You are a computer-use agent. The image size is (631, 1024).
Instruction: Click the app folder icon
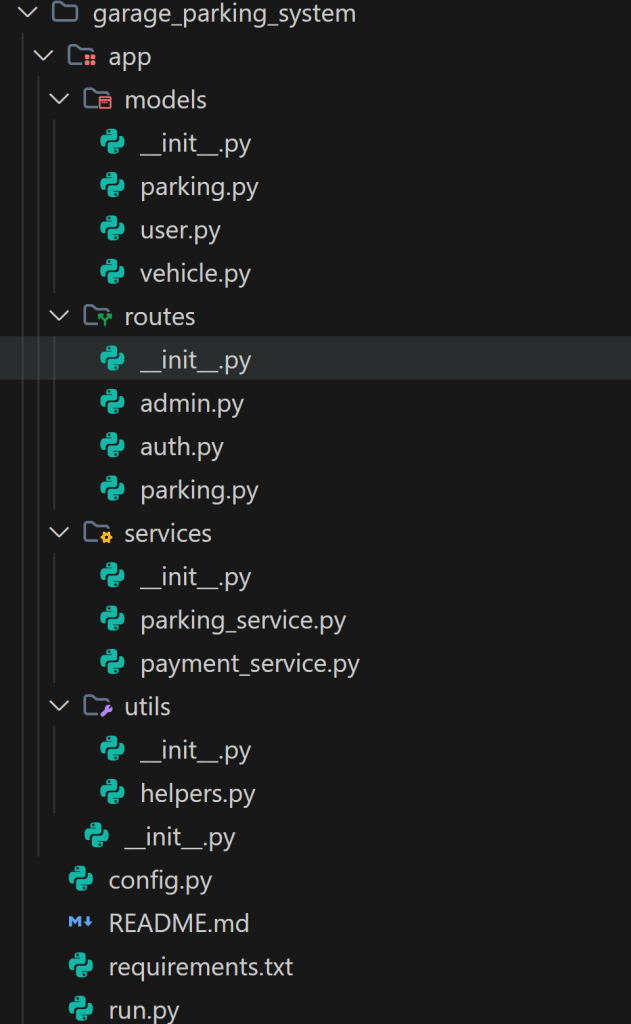click(81, 57)
